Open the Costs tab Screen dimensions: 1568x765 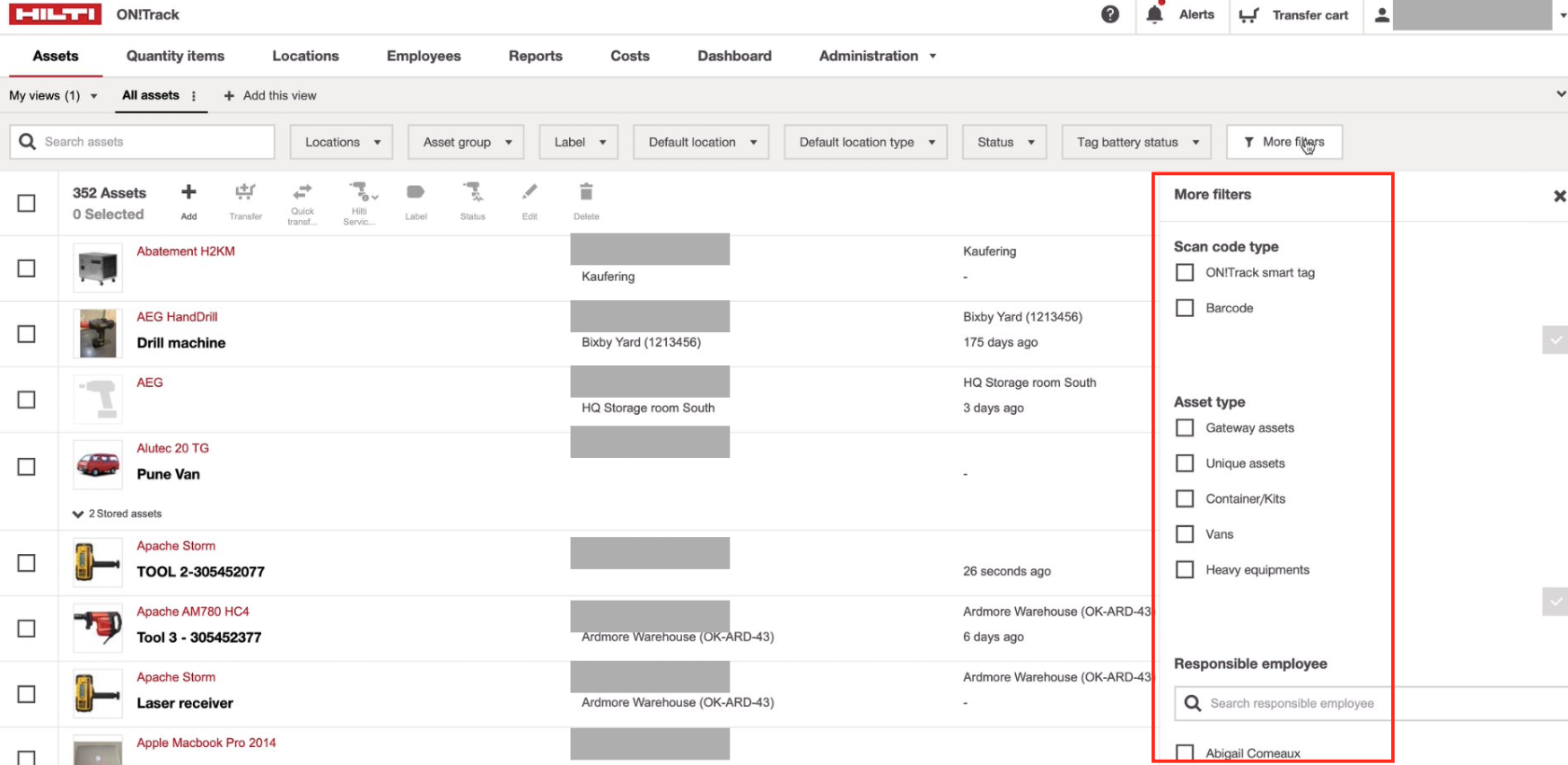tap(630, 56)
